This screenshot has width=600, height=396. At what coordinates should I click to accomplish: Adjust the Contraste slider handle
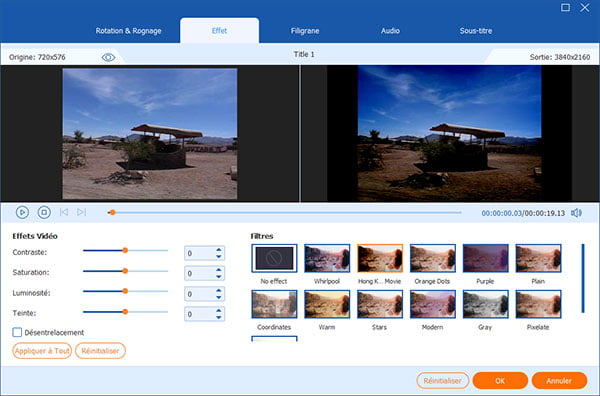[x=125, y=250]
